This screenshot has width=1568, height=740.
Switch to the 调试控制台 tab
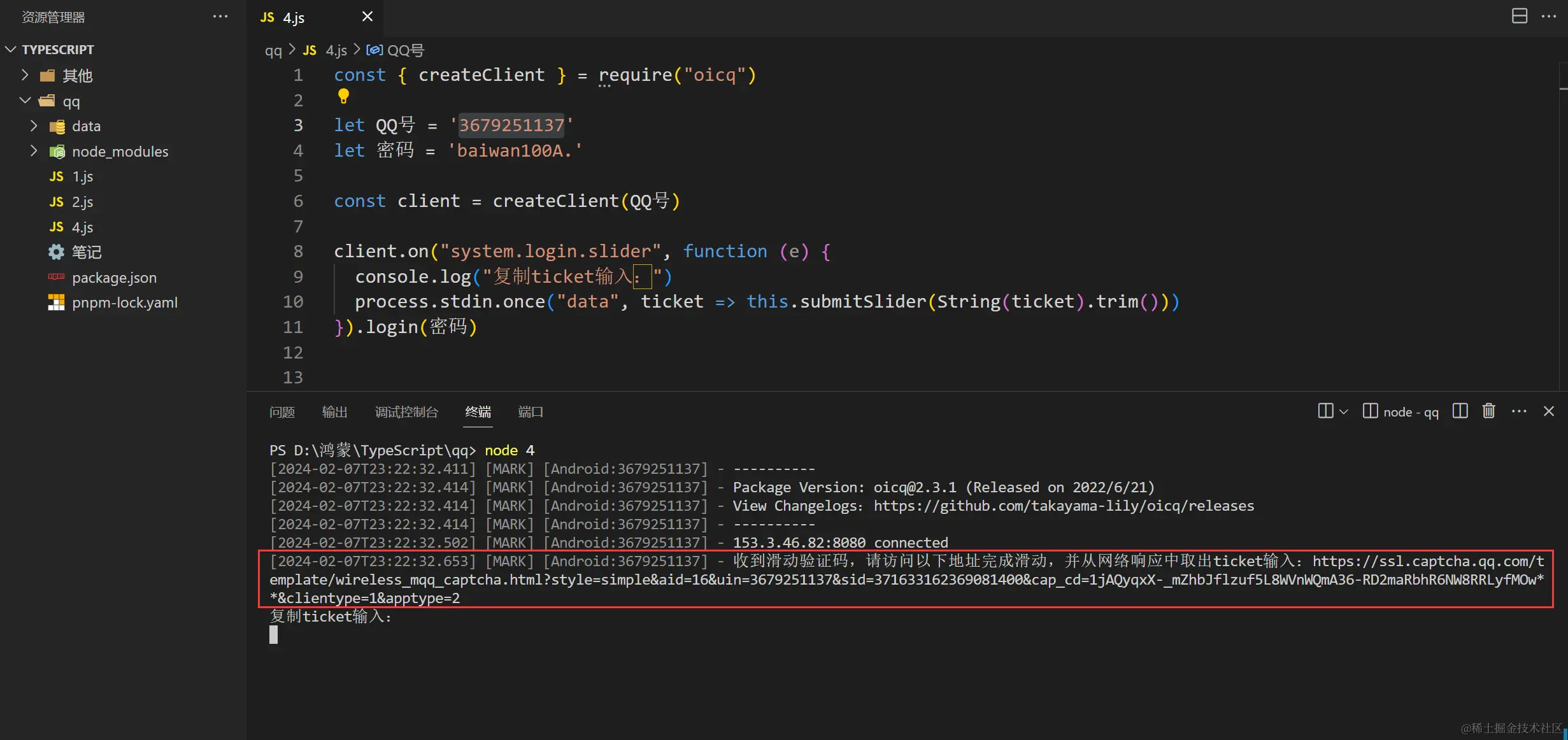tap(406, 412)
